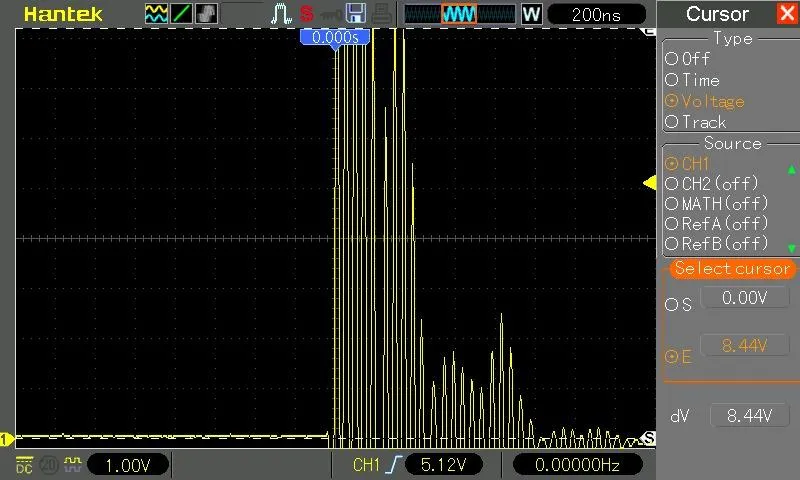Click the source list up arrow
Screen dimensions: 800x480
[x=791, y=169]
